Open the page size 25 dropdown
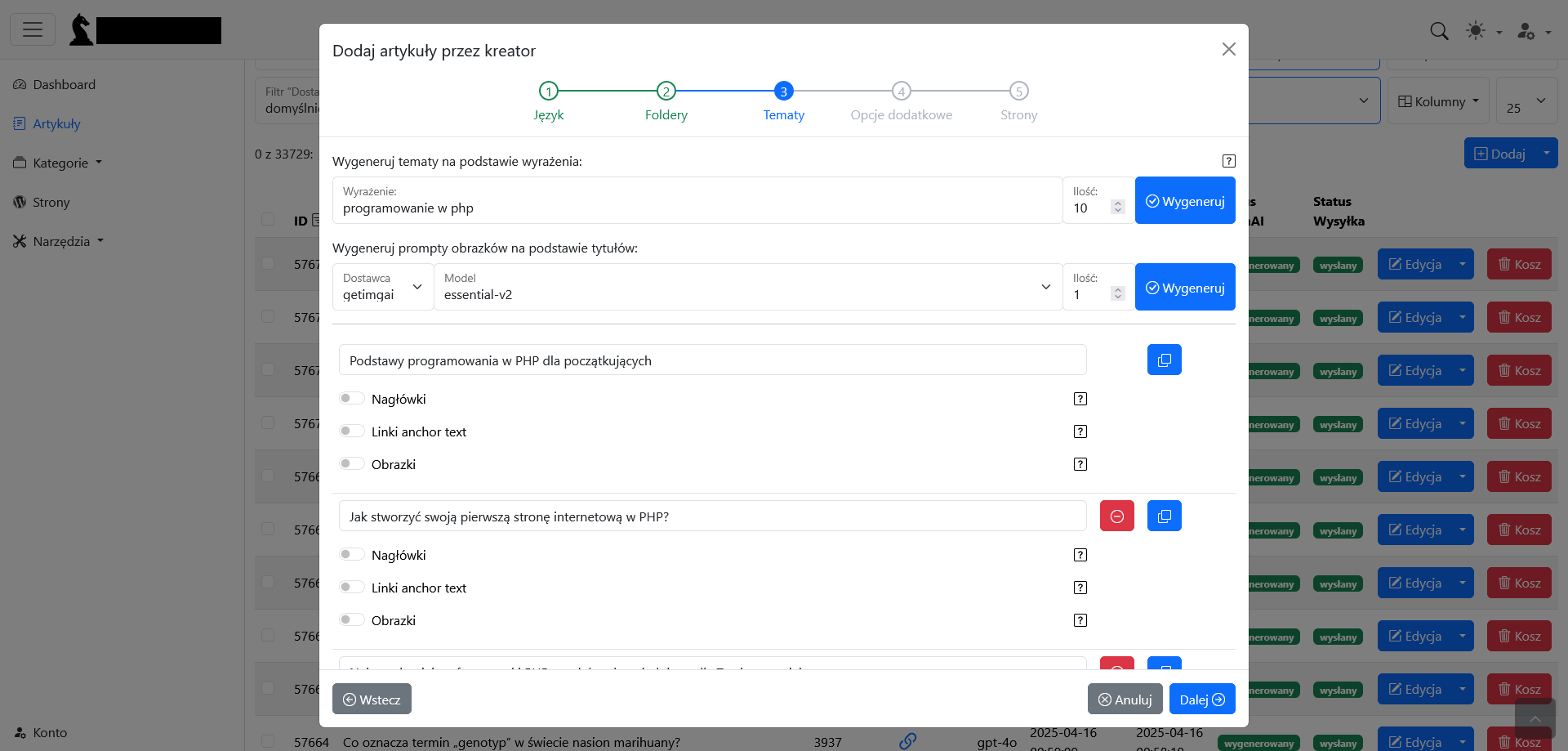Screen dimensions: 1568x751 1527,101
